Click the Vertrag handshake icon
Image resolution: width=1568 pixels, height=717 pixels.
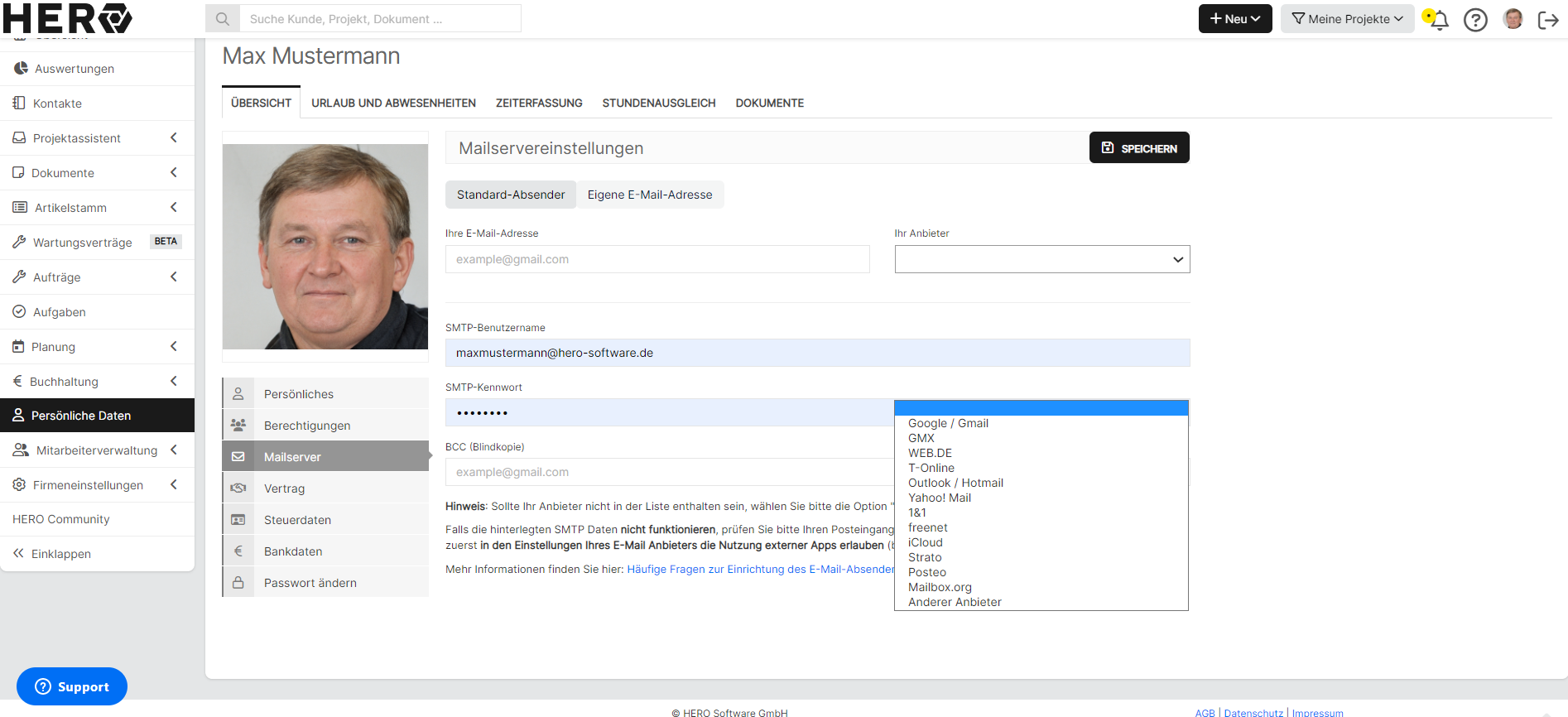(x=238, y=488)
